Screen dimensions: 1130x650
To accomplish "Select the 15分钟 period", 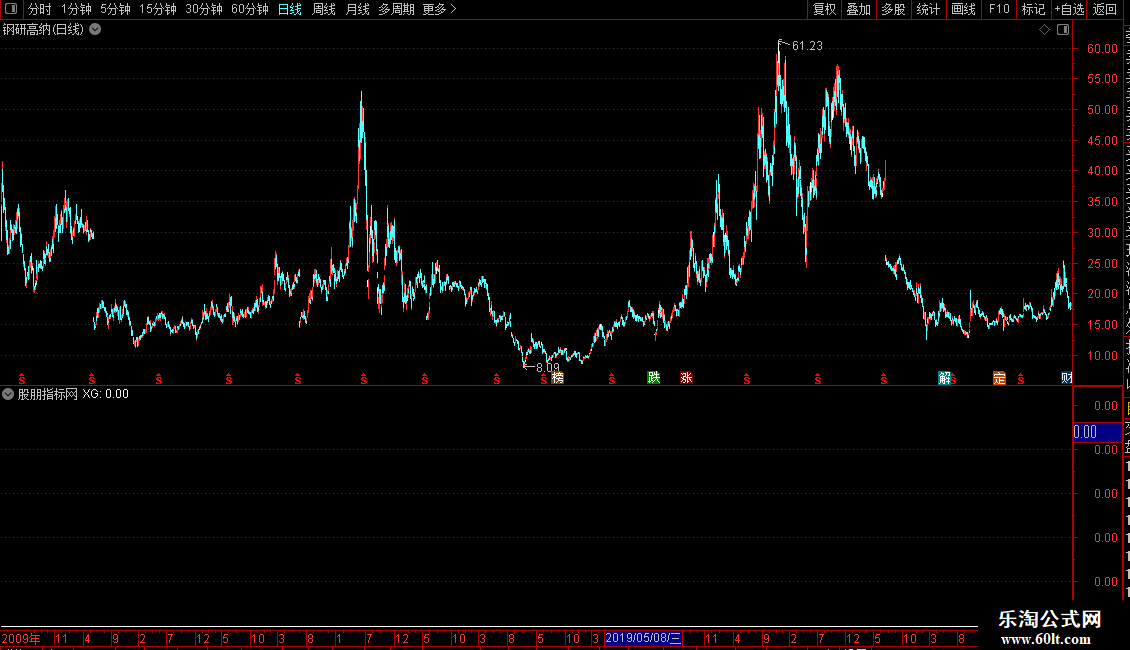I will pyautogui.click(x=158, y=9).
